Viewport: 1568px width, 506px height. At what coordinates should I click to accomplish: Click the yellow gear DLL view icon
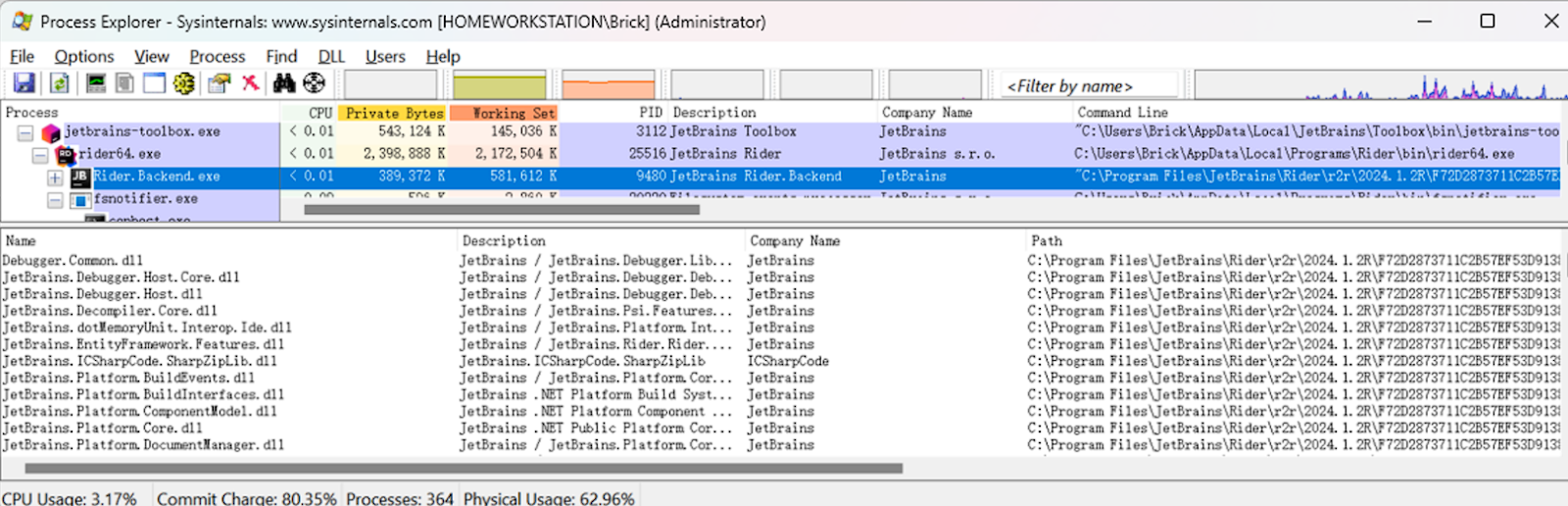(x=184, y=84)
